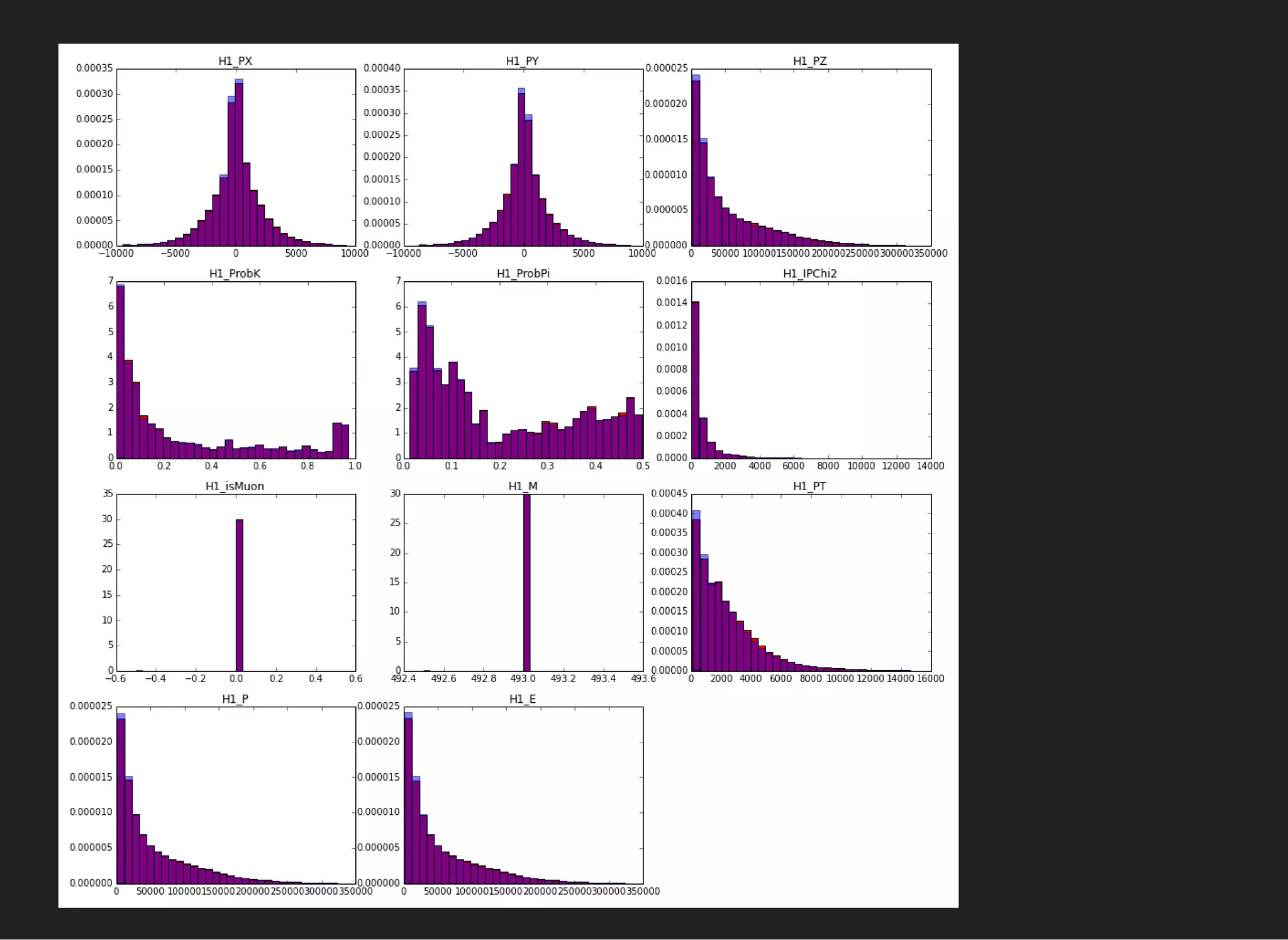1288x940 pixels.
Task: Click the first bar of H1_ProbK histogram
Action: 120,371
